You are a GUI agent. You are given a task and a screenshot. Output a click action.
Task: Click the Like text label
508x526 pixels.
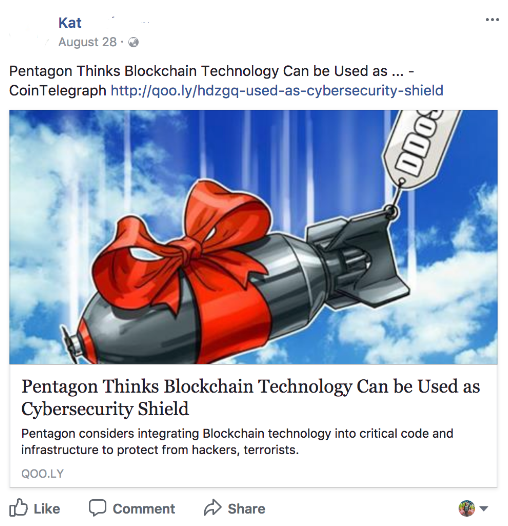click(47, 509)
